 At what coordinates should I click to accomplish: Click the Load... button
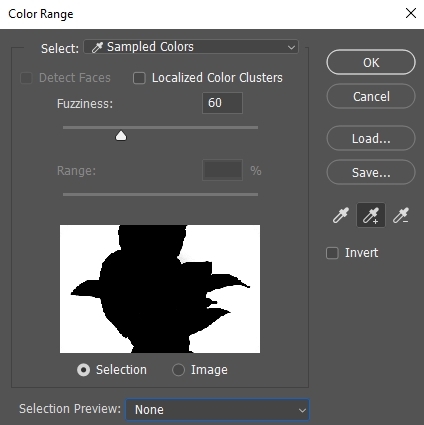tap(371, 138)
